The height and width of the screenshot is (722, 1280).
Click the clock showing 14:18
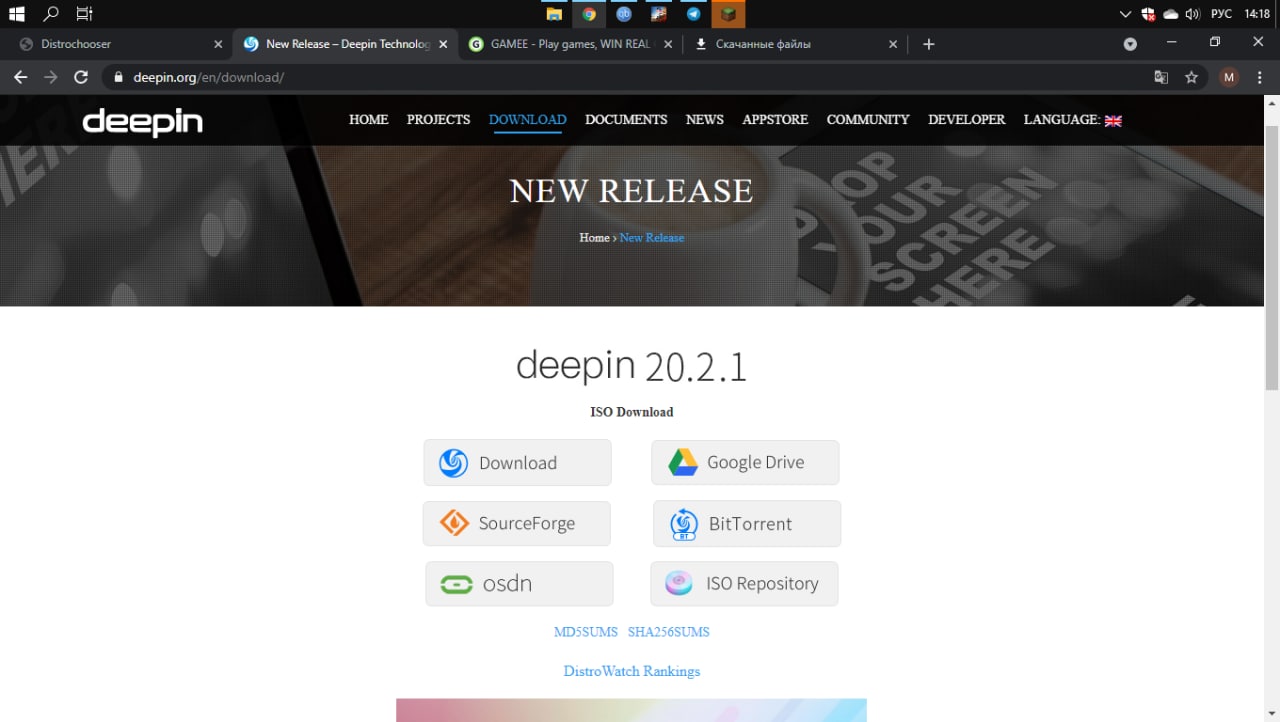pyautogui.click(x=1256, y=14)
